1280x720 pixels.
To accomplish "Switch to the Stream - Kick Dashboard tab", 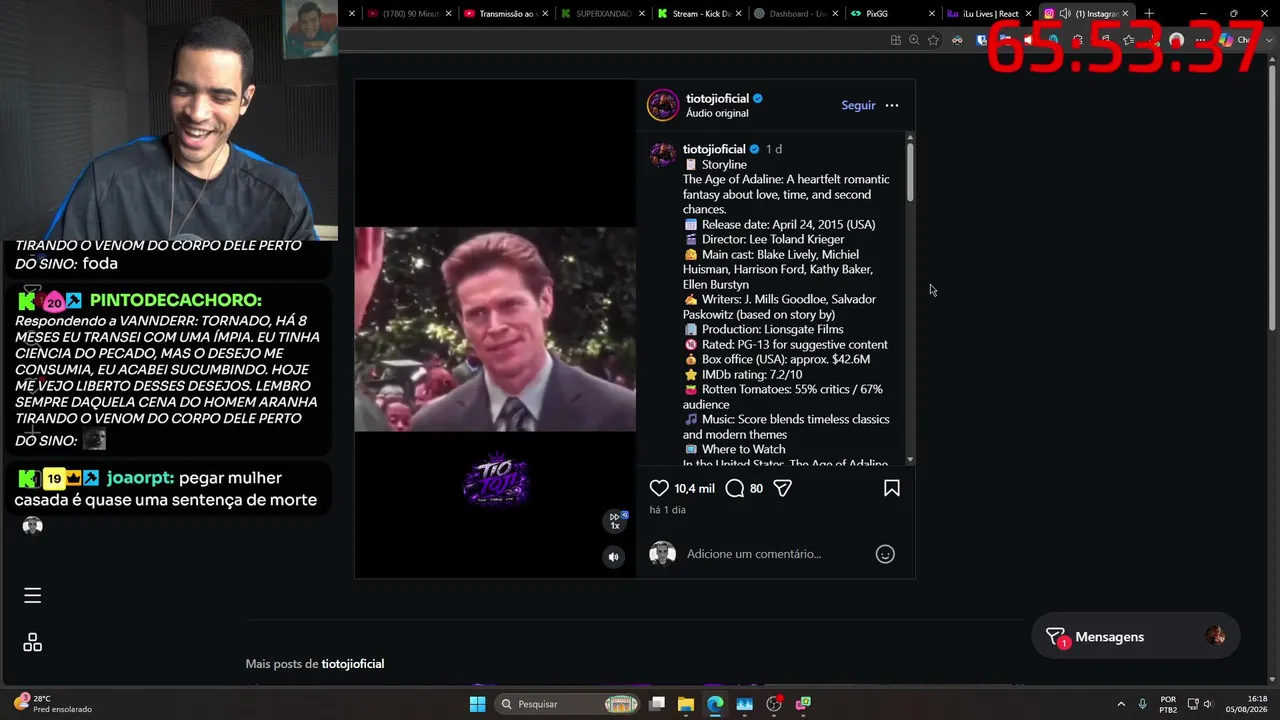I will [699, 14].
